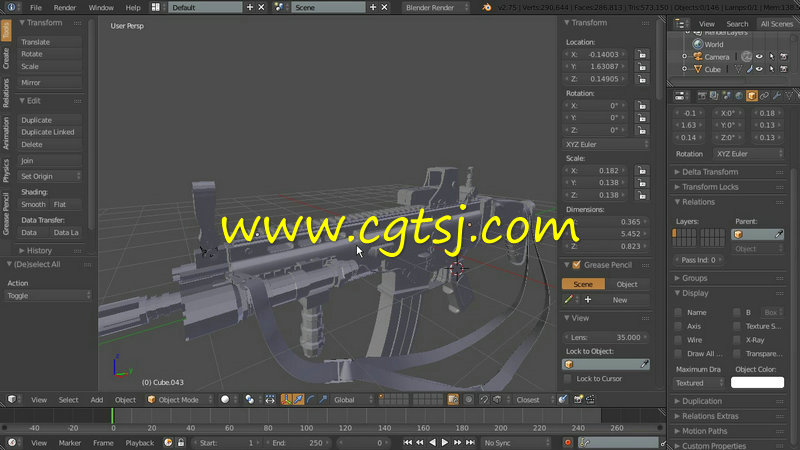
Task: Enable the Wire display checkbox
Action: point(678,340)
